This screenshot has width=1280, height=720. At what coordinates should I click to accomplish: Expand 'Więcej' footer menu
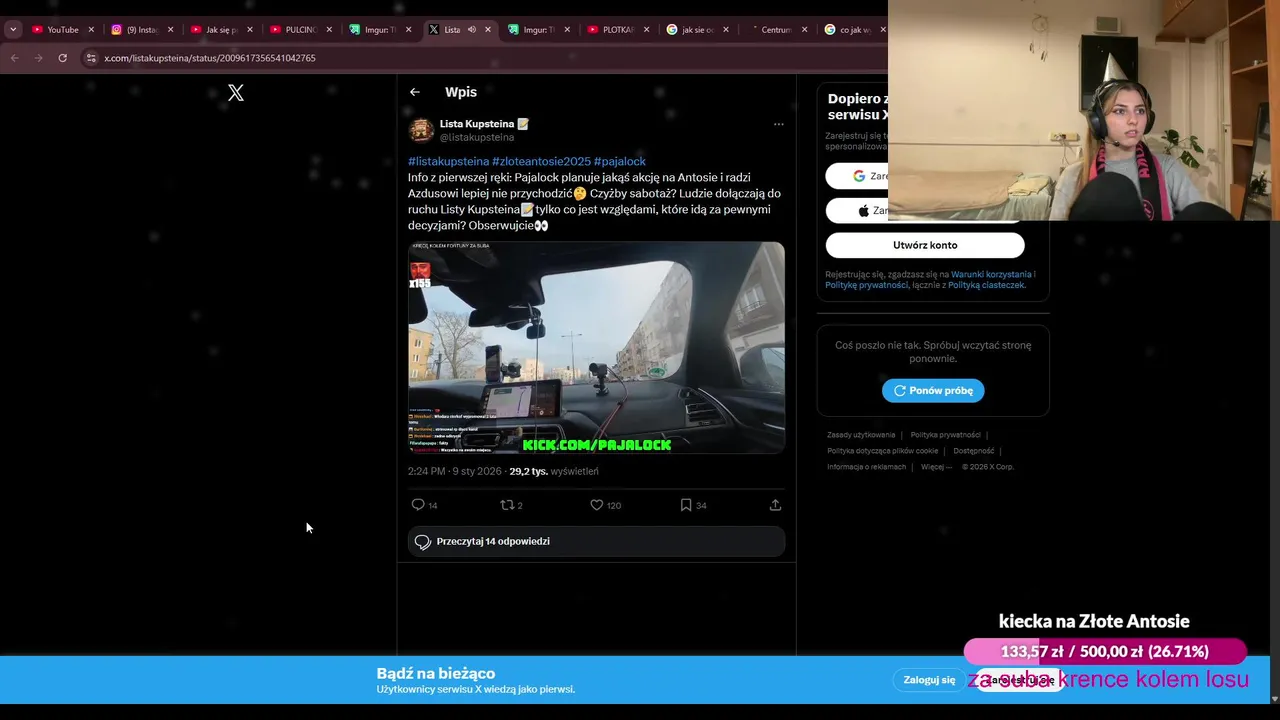tap(936, 467)
